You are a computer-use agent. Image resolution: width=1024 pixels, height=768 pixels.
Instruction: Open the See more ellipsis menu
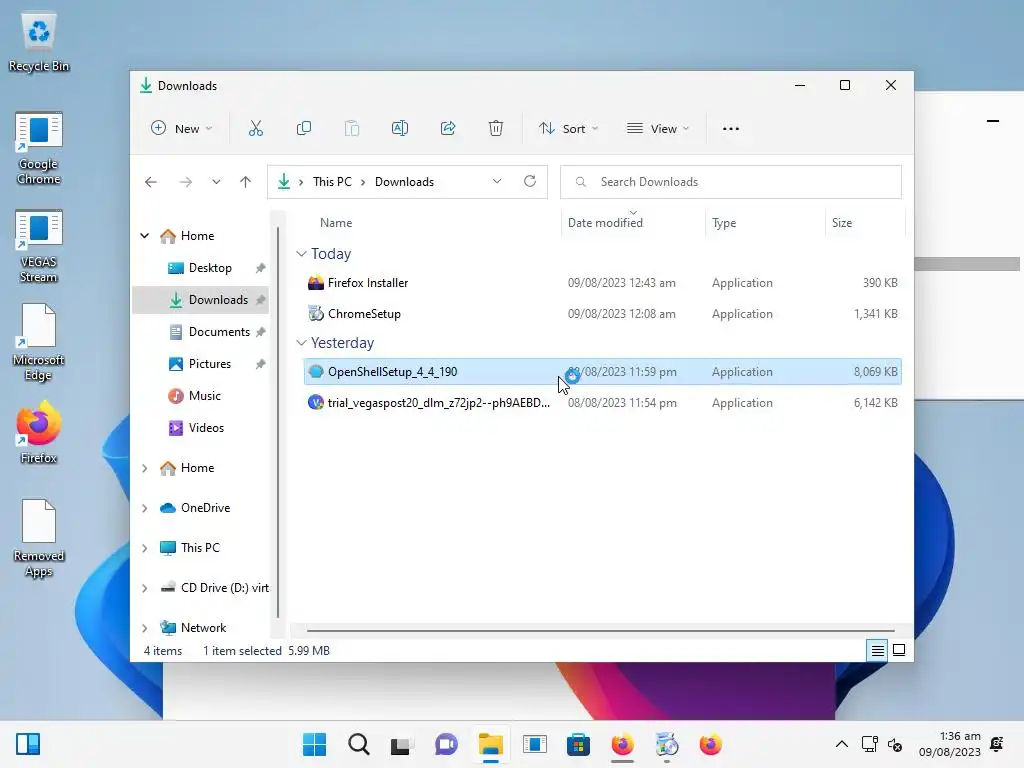coord(731,129)
